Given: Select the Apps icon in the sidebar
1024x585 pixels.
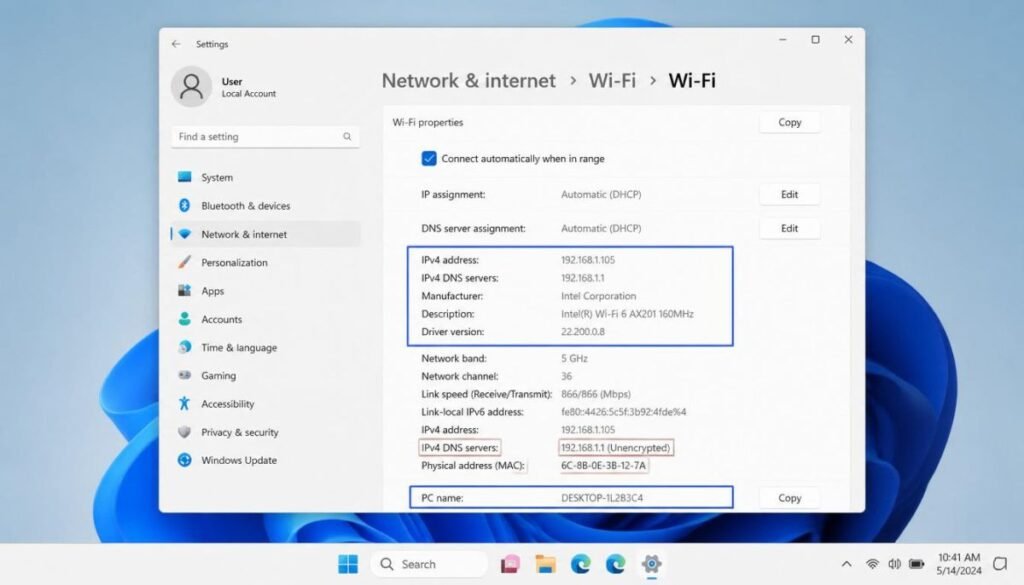Looking at the screenshot, I should [x=185, y=291].
